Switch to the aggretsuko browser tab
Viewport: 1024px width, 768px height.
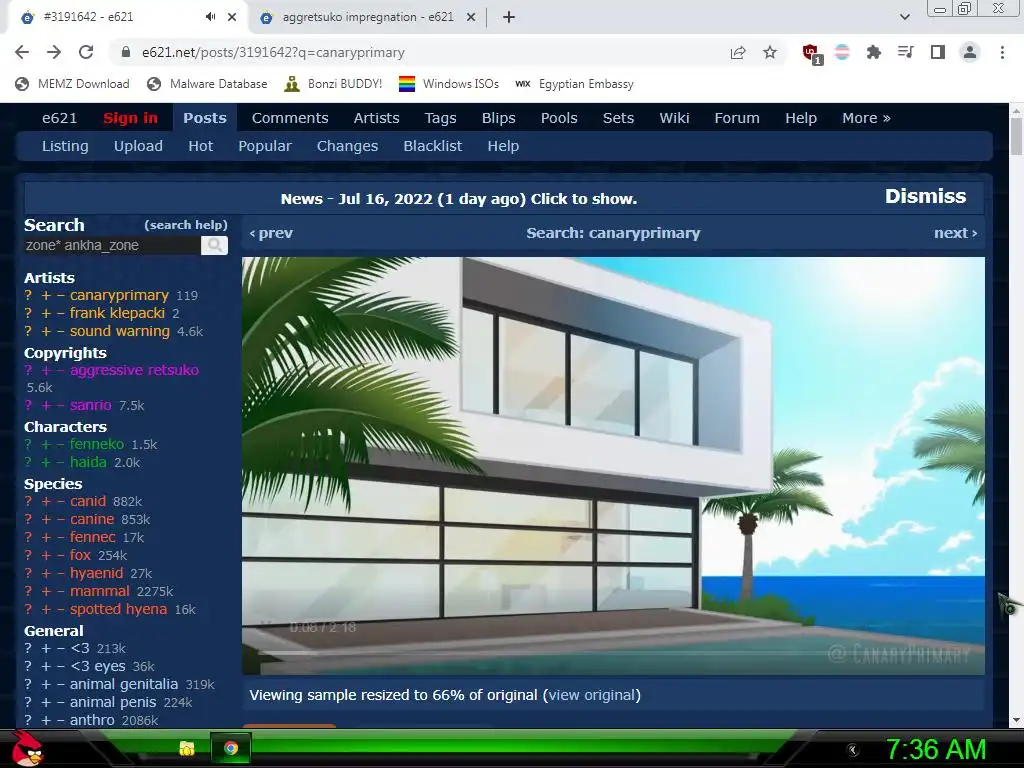[x=368, y=17]
